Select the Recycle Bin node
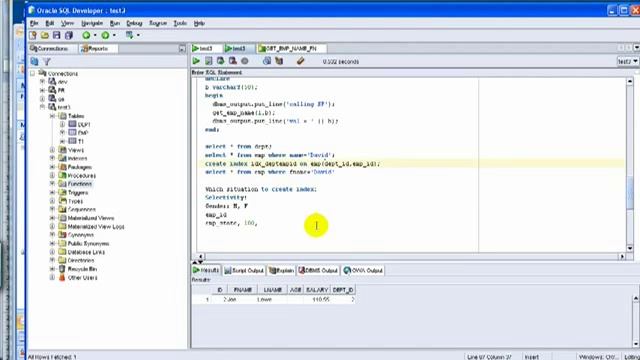Viewport: 640px width, 360px height. click(82, 269)
